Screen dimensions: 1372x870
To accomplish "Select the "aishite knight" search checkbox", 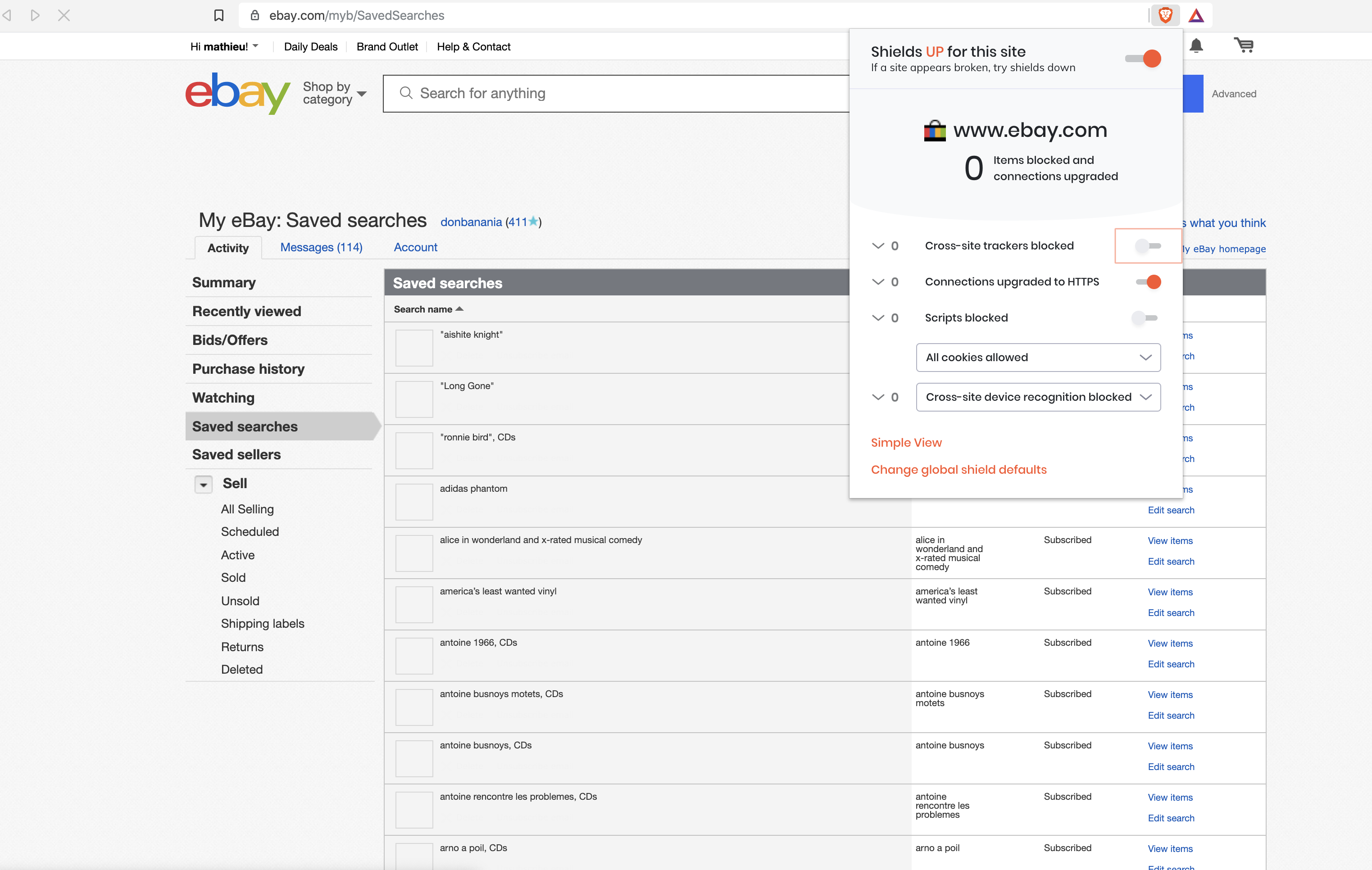I will click(414, 348).
